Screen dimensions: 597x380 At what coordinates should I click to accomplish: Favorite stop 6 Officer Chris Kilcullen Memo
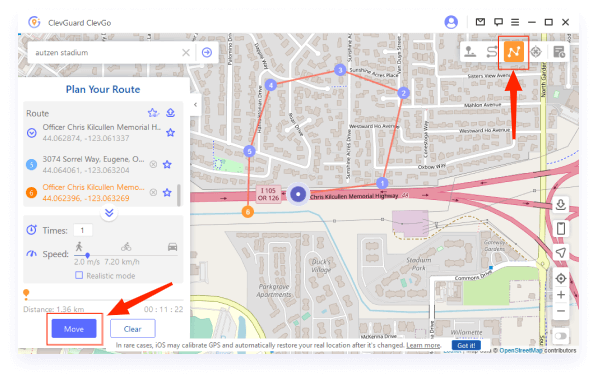click(167, 192)
